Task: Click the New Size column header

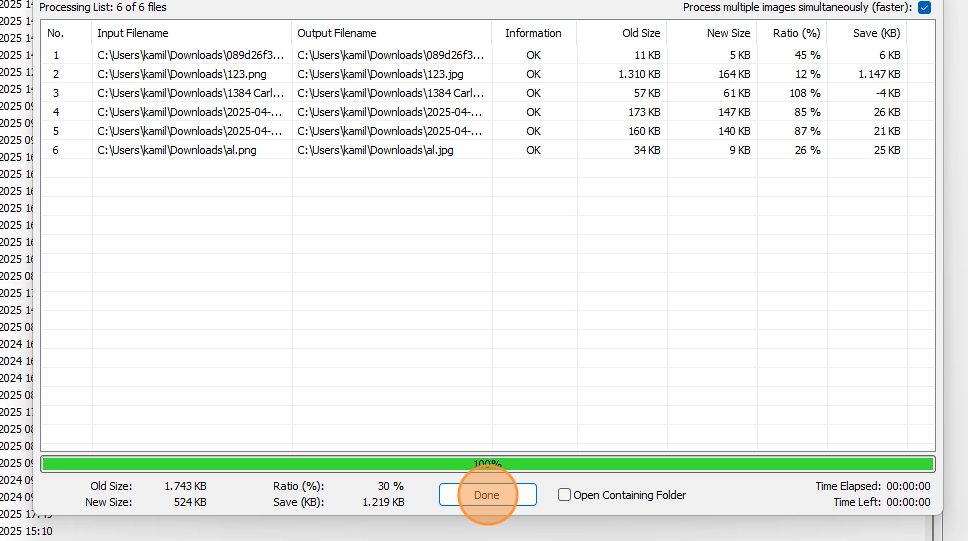Action: tap(728, 33)
